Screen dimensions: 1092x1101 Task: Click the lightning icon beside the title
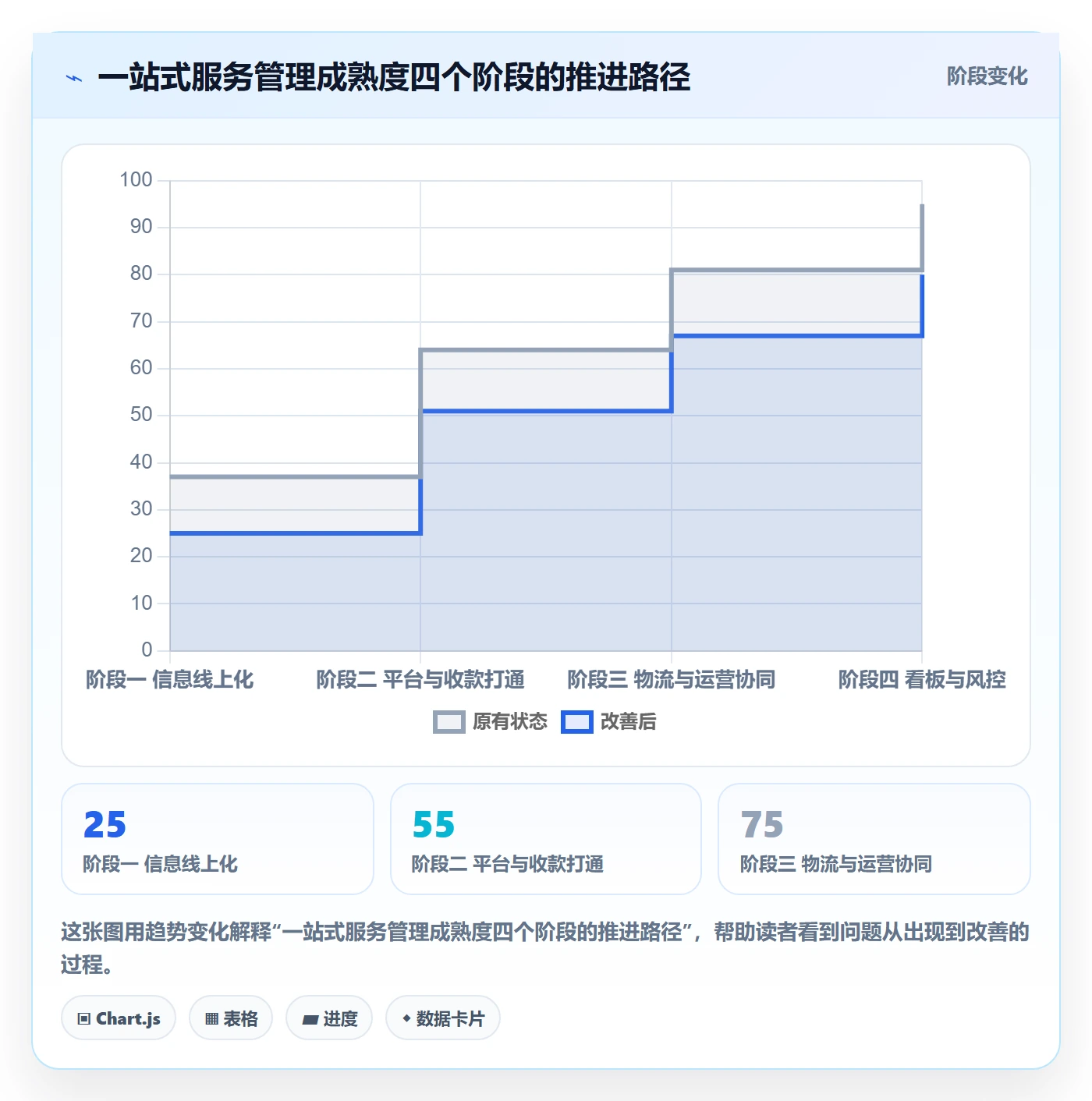pyautogui.click(x=74, y=78)
